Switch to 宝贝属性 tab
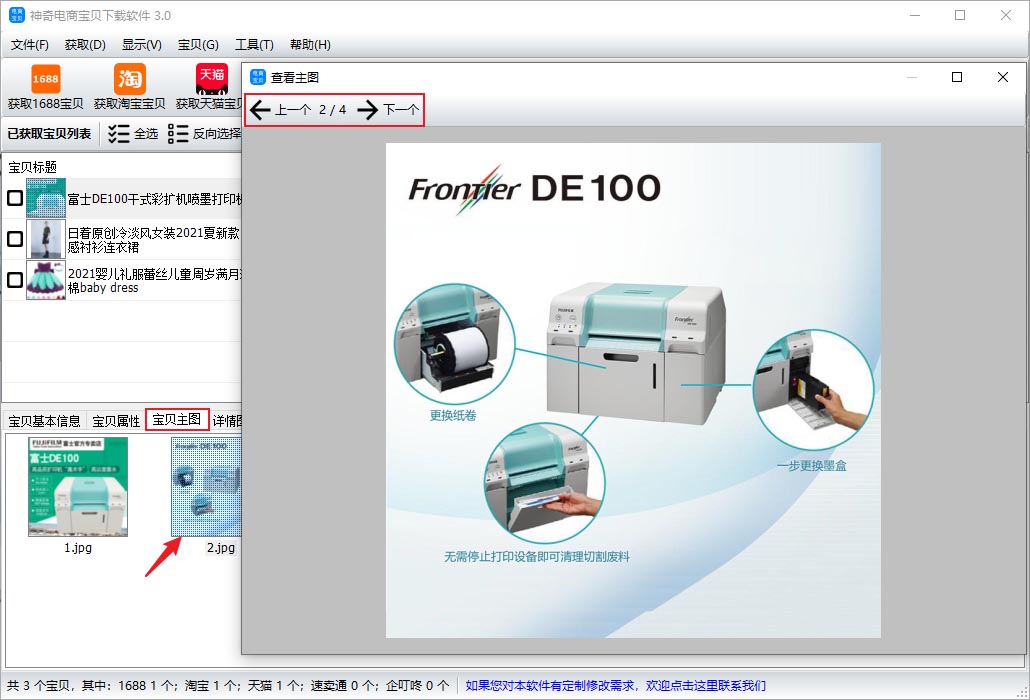1030x700 pixels. (x=116, y=421)
